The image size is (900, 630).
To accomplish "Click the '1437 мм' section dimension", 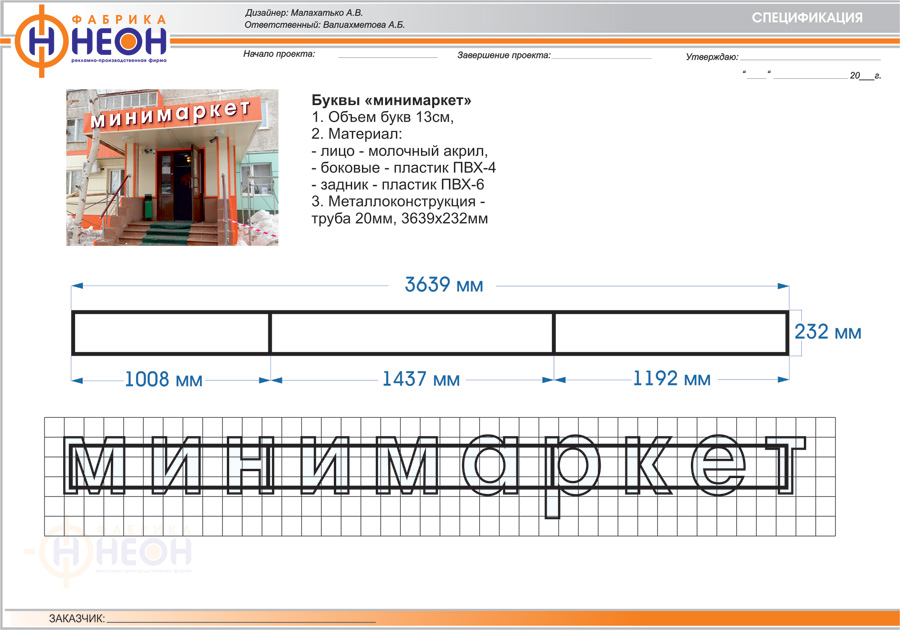I will [x=421, y=379].
